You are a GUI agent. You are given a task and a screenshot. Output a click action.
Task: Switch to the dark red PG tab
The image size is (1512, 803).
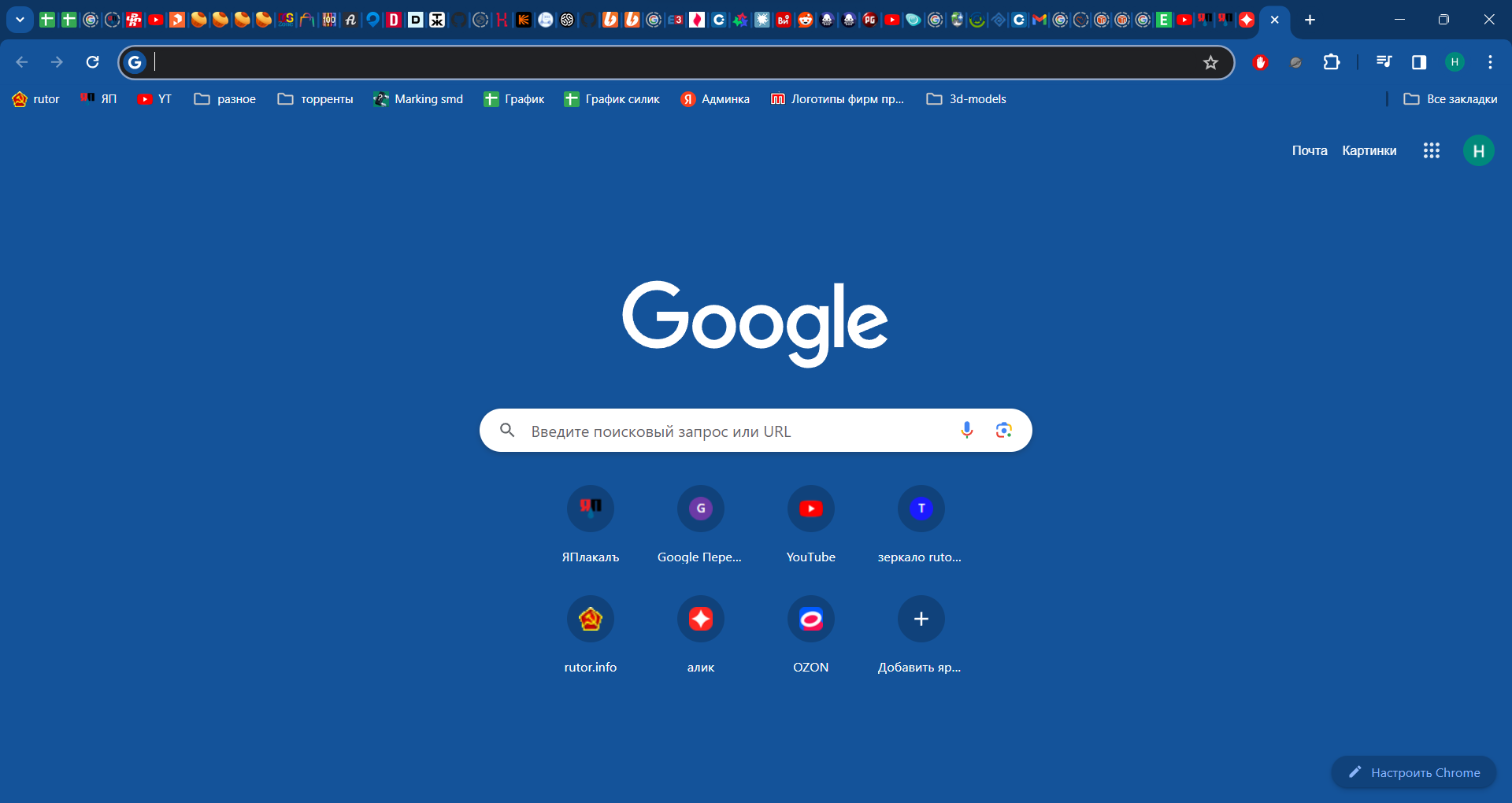coord(870,20)
